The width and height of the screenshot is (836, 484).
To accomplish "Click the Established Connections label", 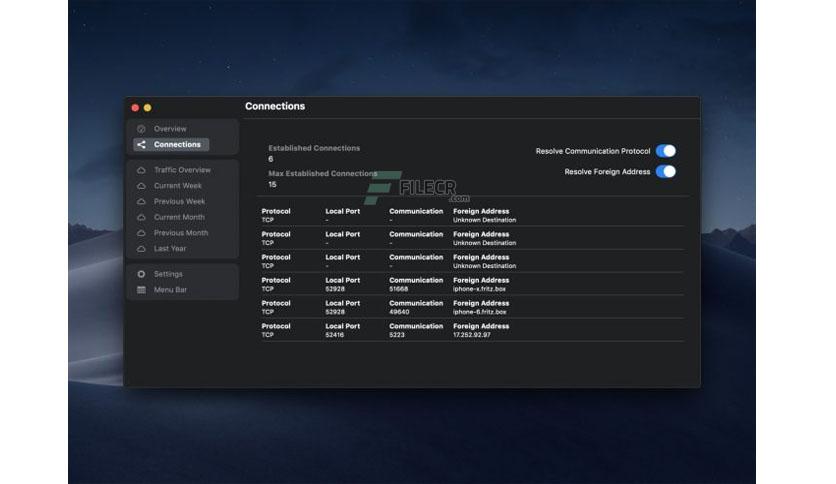I will point(314,148).
